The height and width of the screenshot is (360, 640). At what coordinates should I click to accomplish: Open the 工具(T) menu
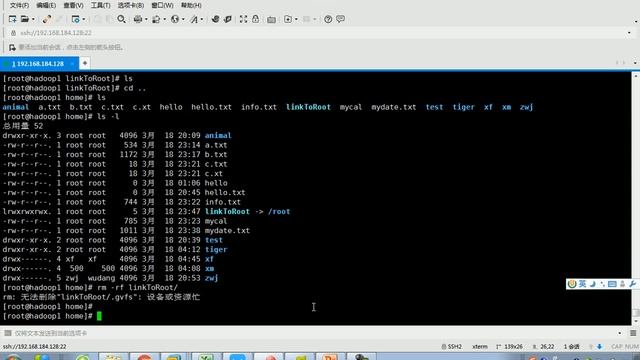click(x=100, y=5)
